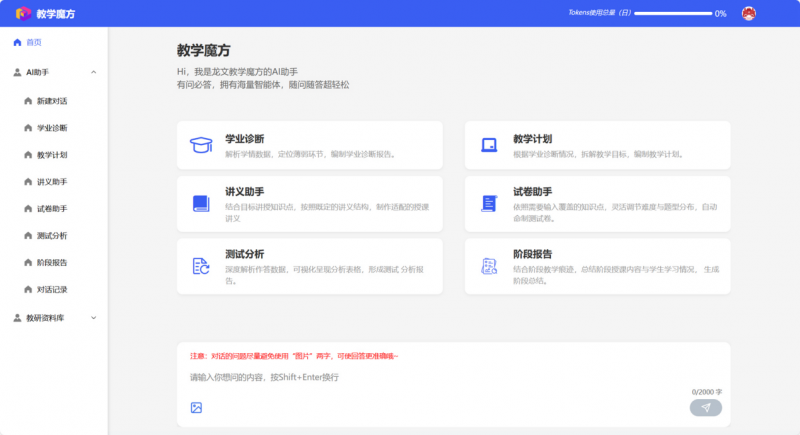This screenshot has width=800, height=435.
Task: Open the user avatar in top right
Action: pos(748,13)
